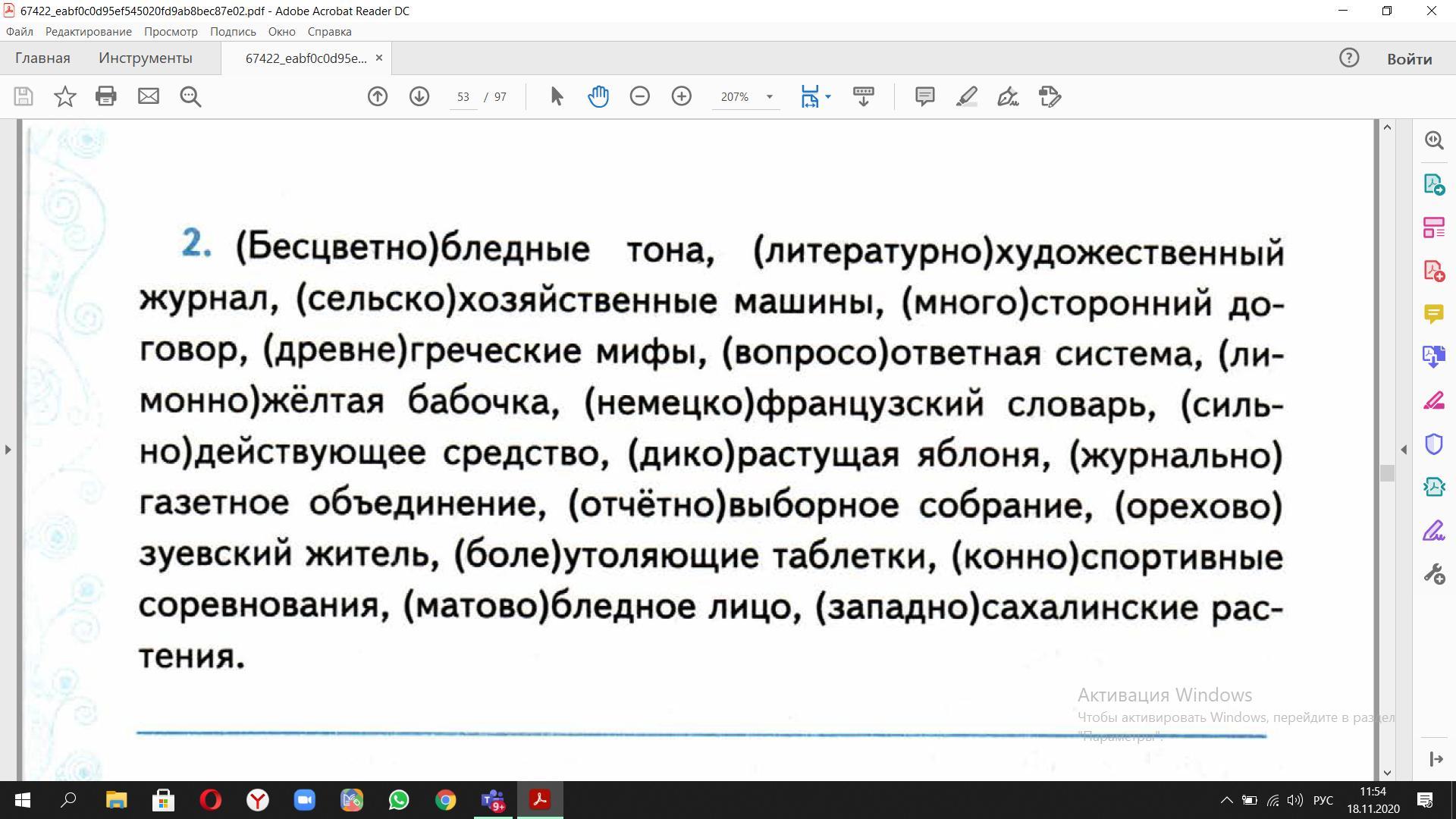1456x819 pixels.
Task: Expand the left navigation pane arrow
Action: click(x=8, y=450)
